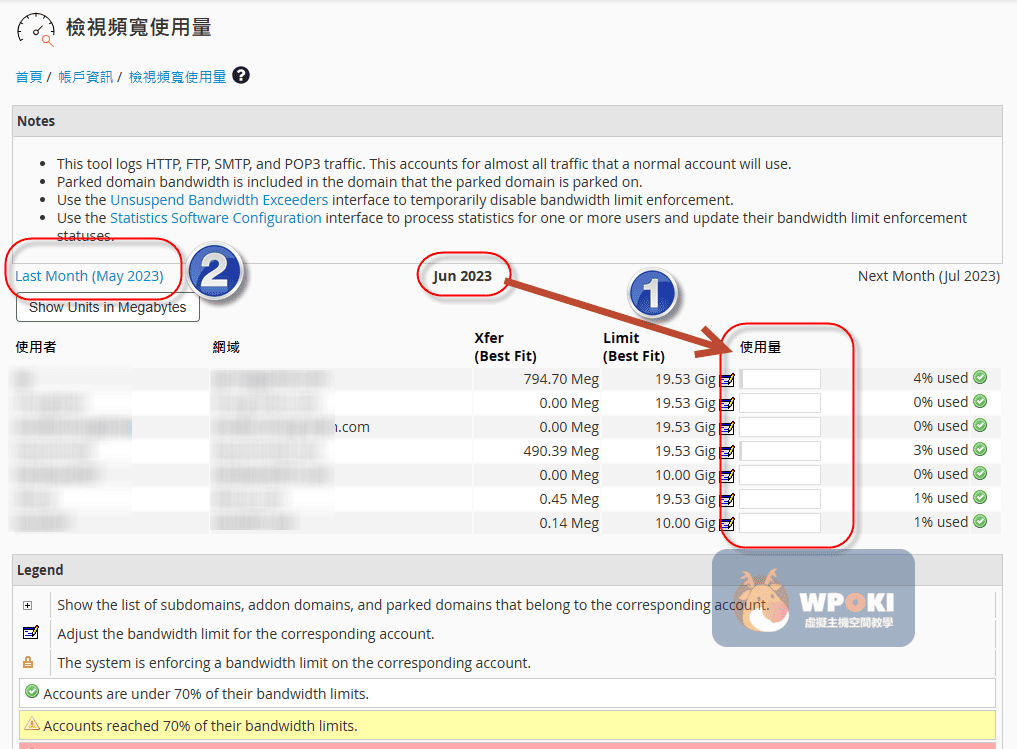Click green check status on 4% used row

[x=980, y=378]
